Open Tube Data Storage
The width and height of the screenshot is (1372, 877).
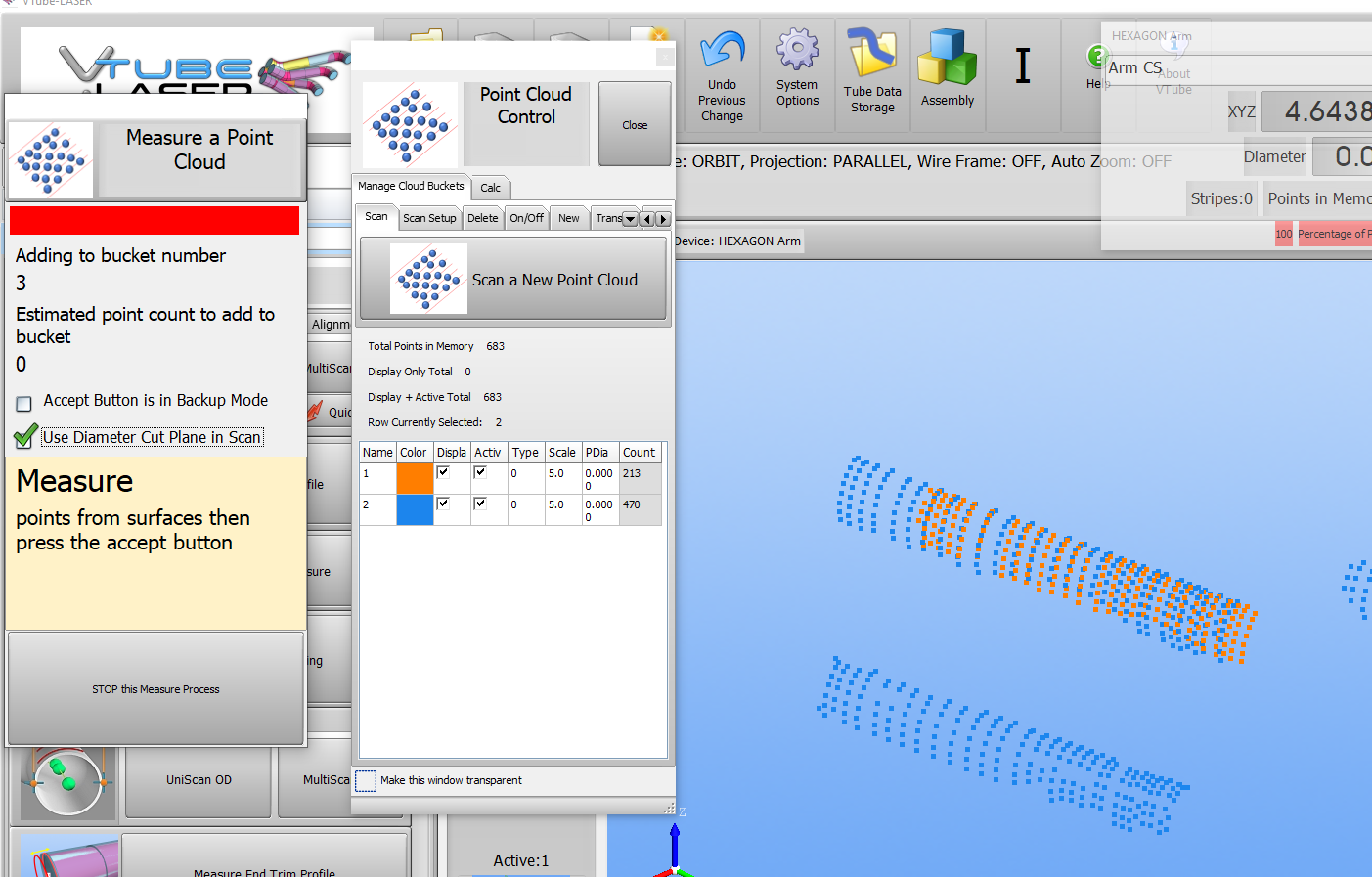click(x=872, y=53)
